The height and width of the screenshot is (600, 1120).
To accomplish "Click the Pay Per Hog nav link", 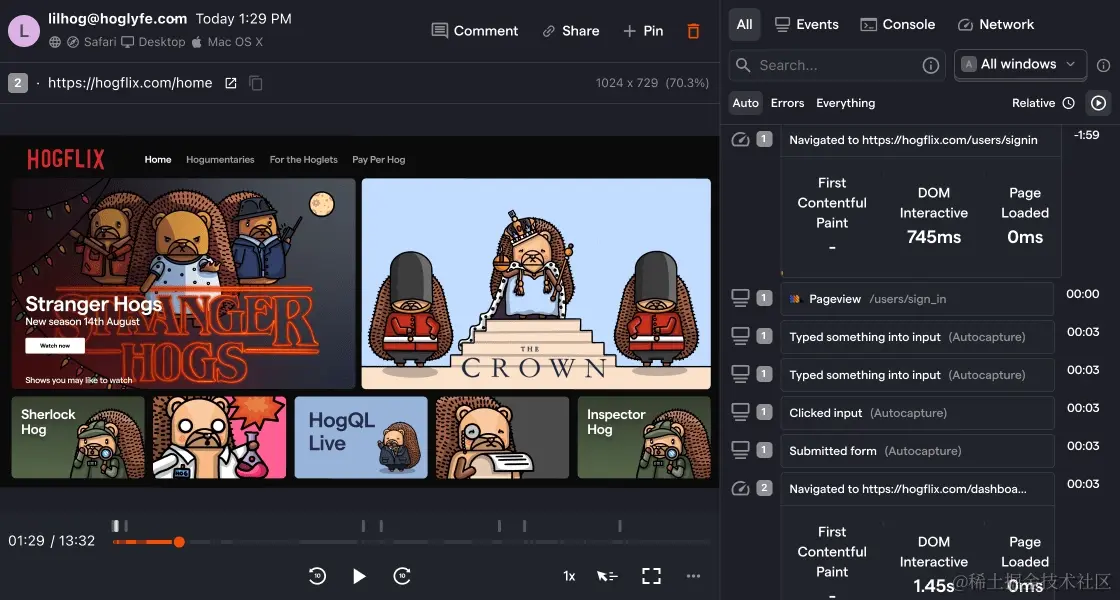I will (x=379, y=159).
